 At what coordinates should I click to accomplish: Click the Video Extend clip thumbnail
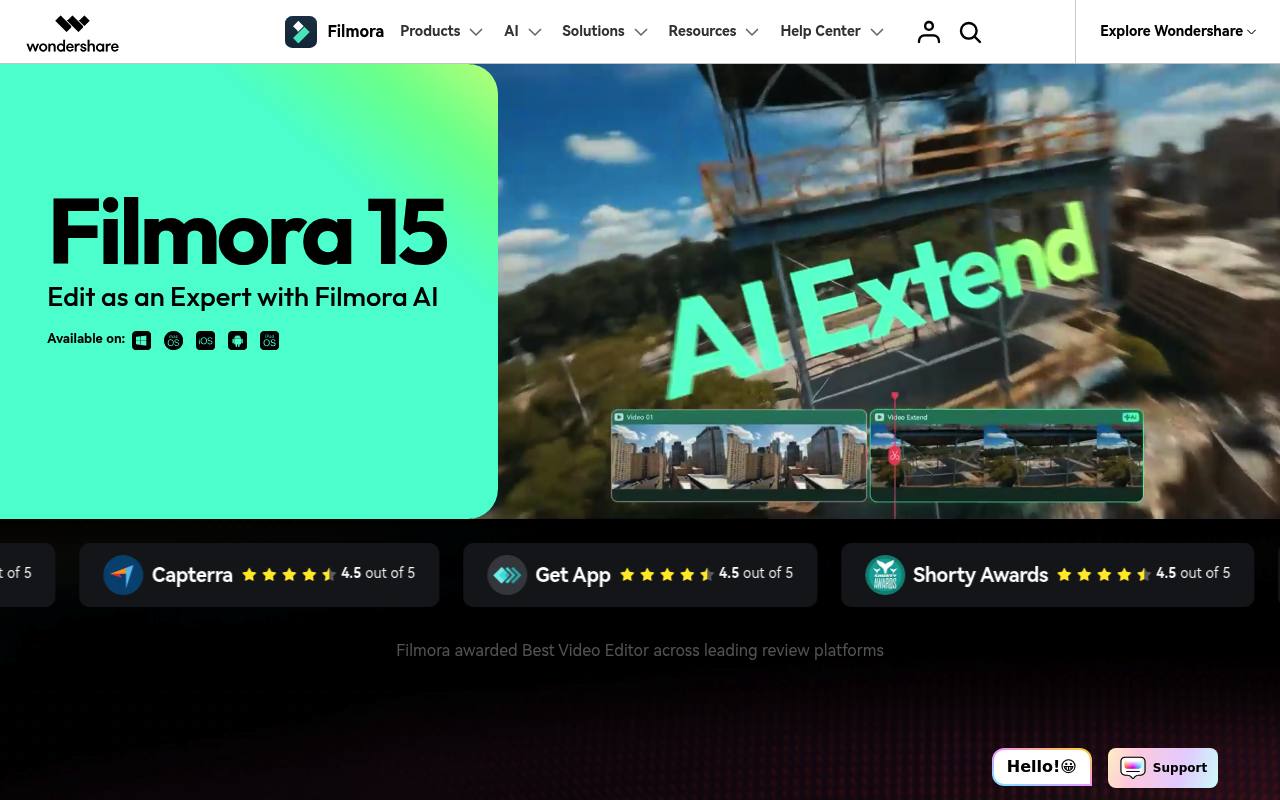[x=1006, y=455]
